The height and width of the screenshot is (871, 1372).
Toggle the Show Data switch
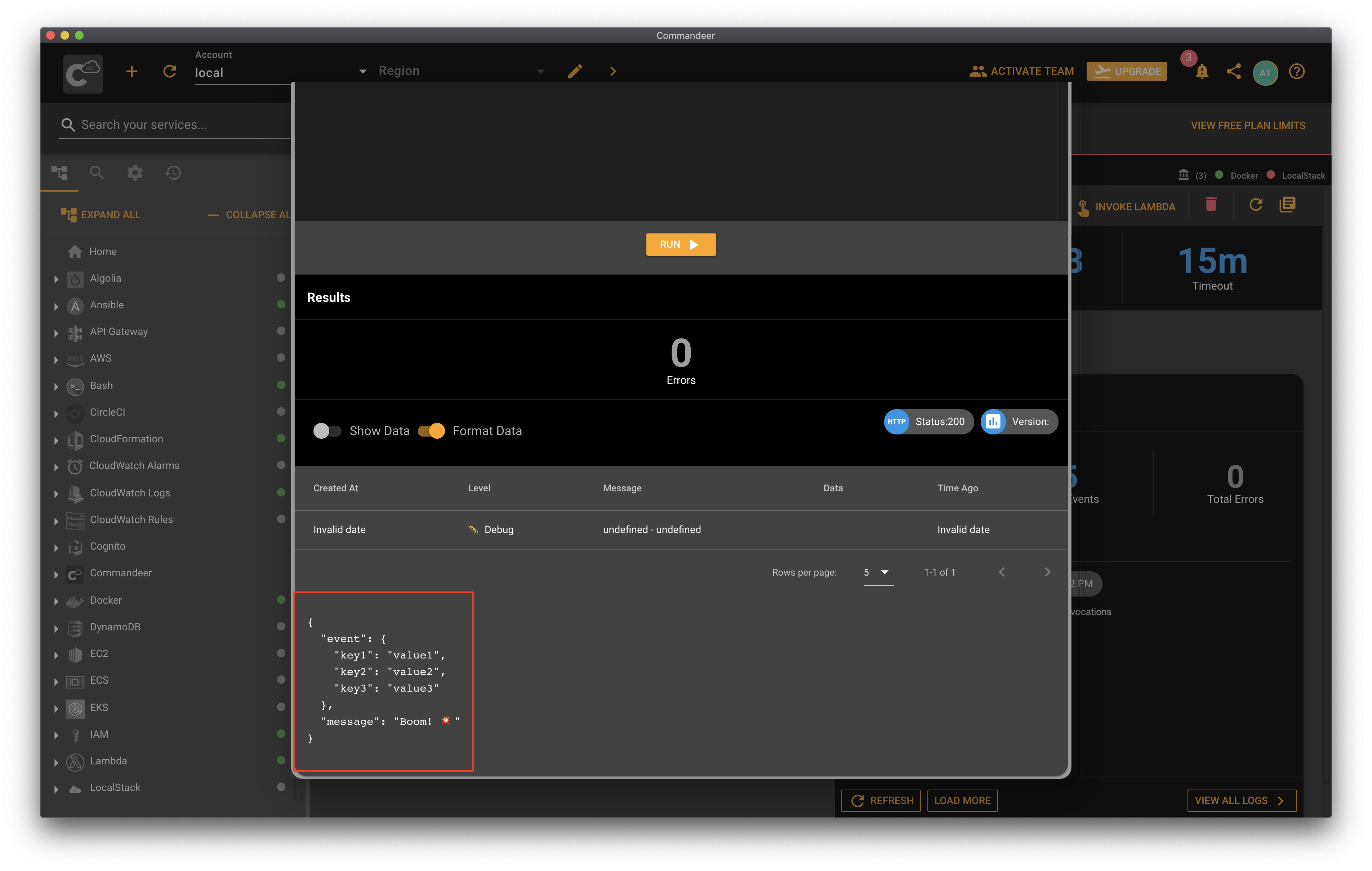(327, 431)
